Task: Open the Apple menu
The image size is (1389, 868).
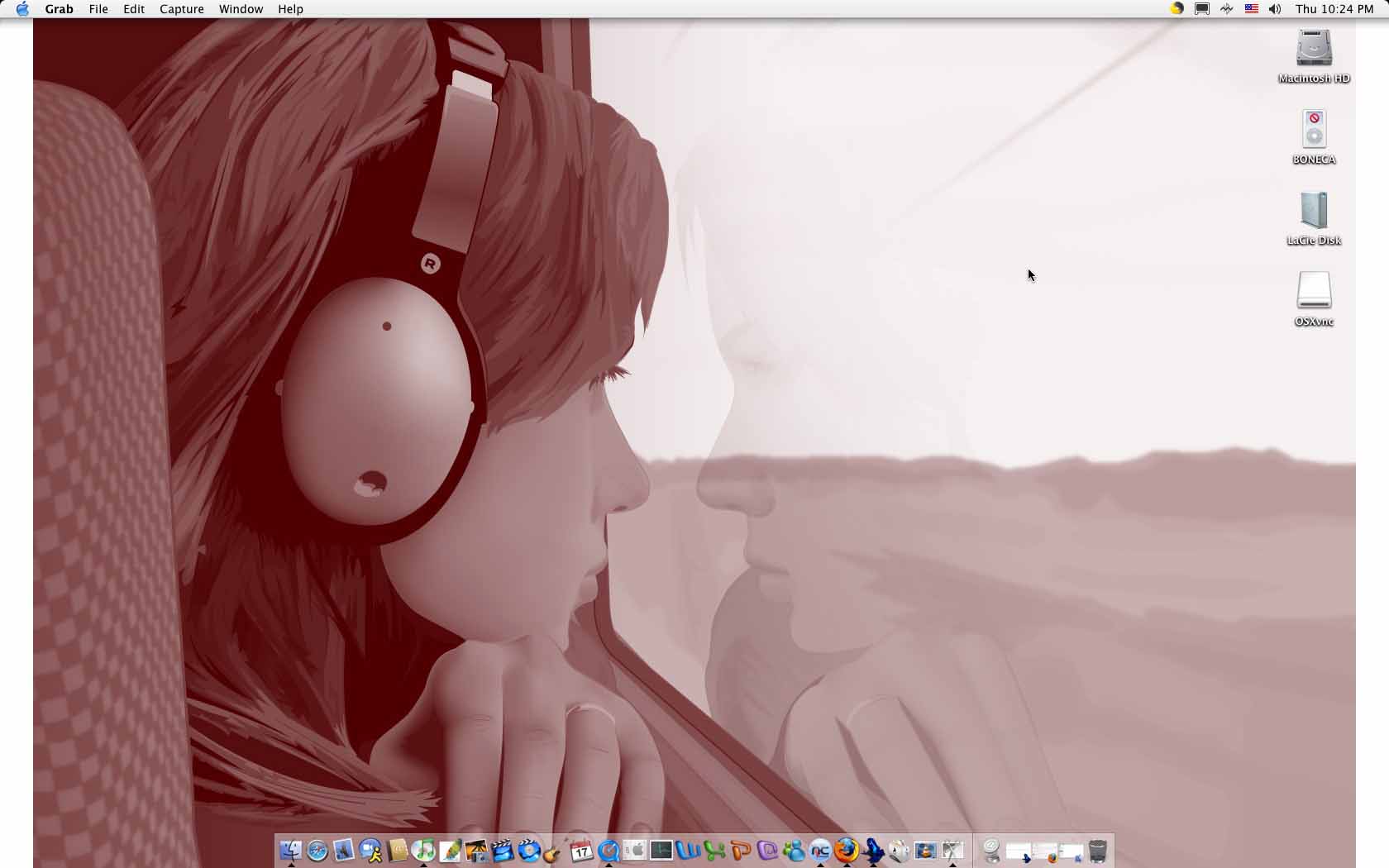Action: point(22,9)
